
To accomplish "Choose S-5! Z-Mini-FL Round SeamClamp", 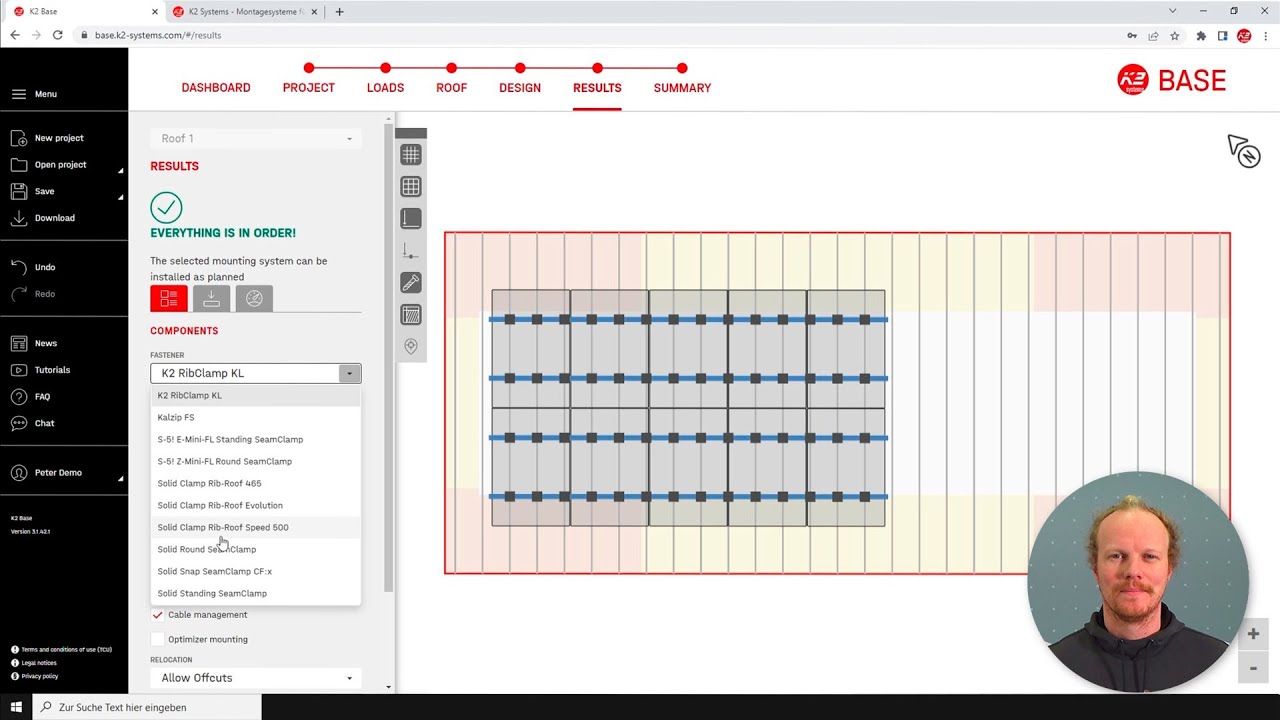I will click(255, 461).
